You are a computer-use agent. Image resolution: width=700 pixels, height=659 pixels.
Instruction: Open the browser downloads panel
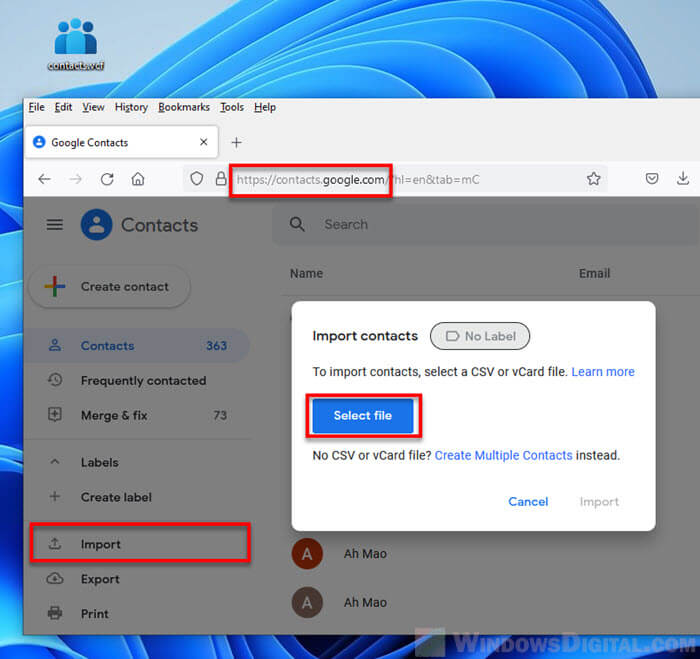683,179
